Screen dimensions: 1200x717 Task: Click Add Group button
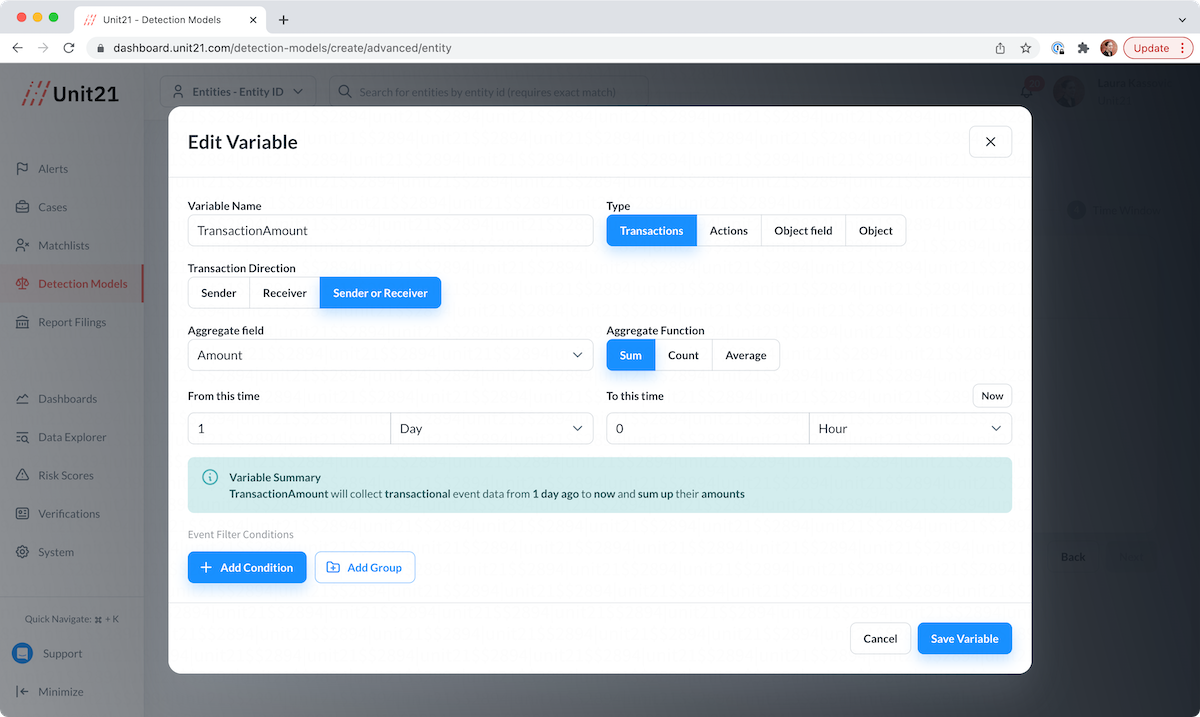click(365, 567)
